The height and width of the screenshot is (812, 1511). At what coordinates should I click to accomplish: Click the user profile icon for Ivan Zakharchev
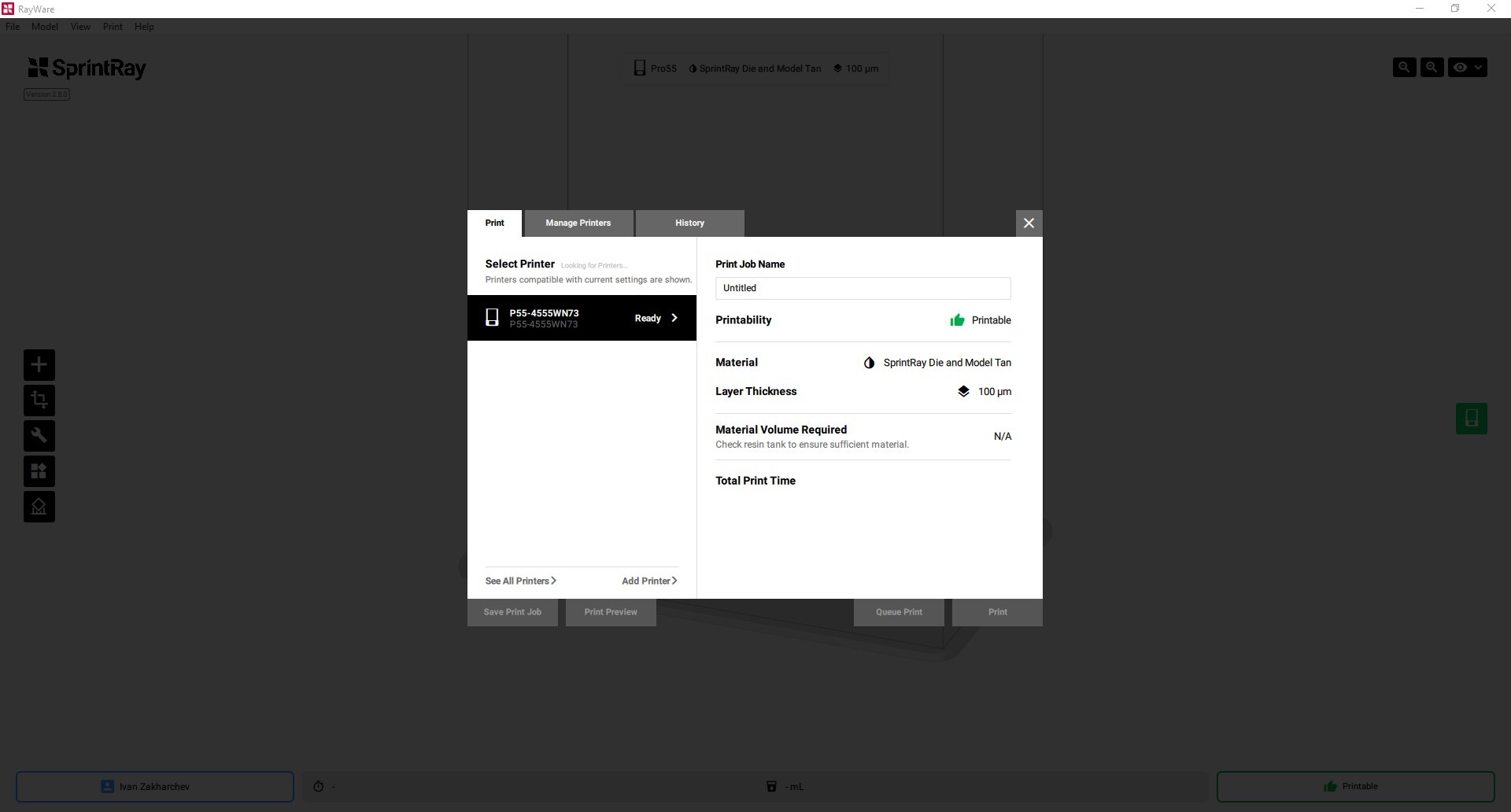[107, 787]
